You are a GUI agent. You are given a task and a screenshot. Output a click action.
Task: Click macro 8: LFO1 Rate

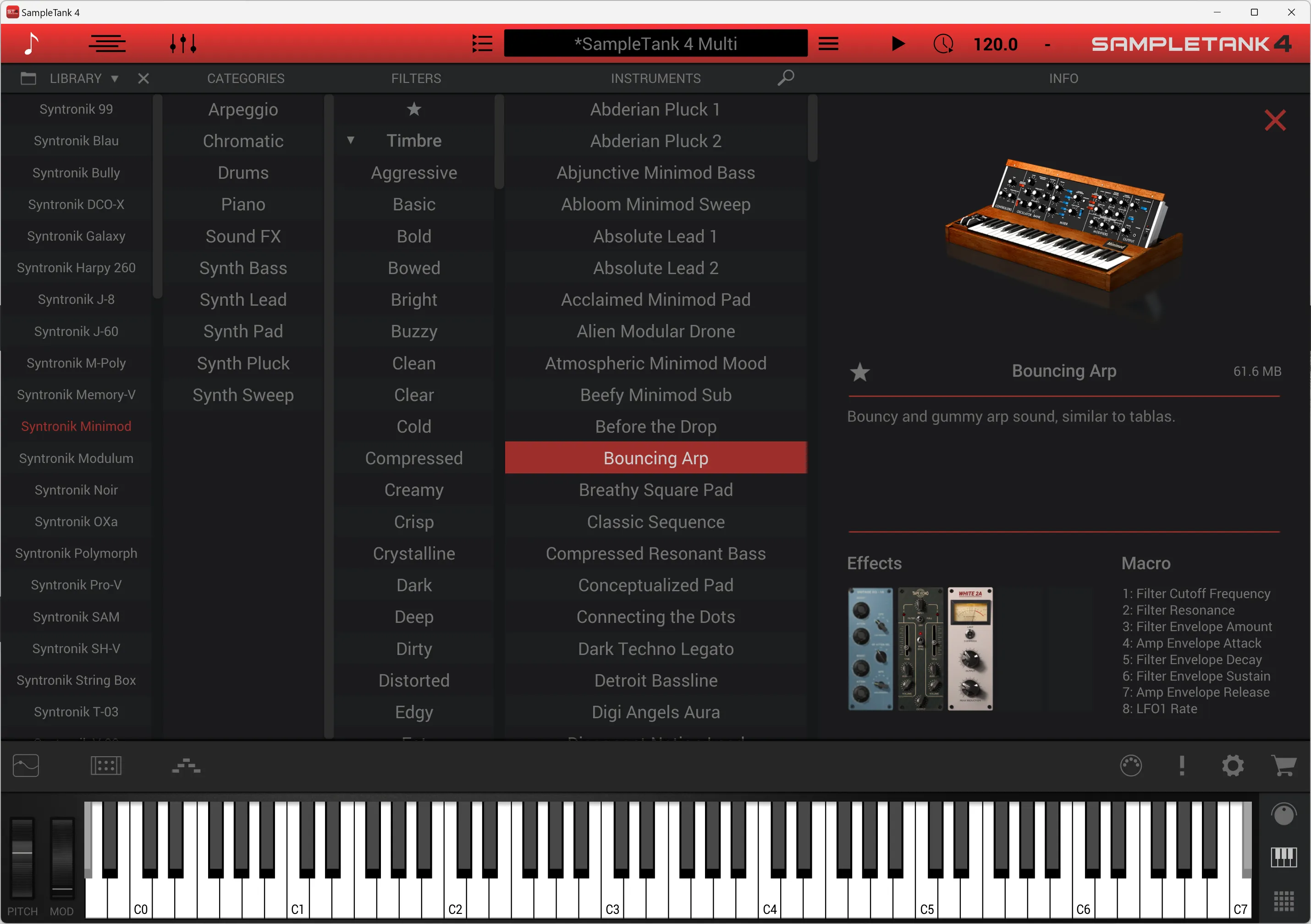click(1159, 709)
